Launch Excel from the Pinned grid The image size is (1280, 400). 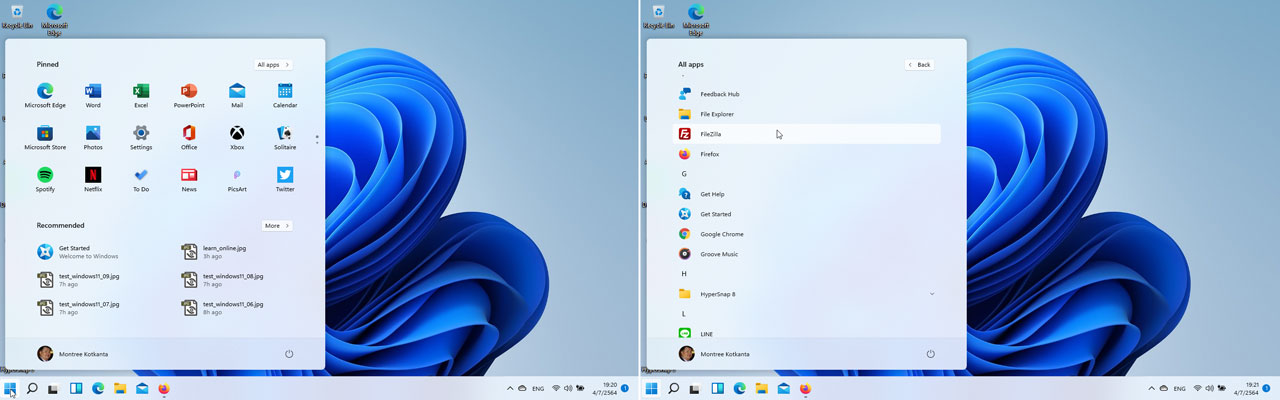(141, 96)
